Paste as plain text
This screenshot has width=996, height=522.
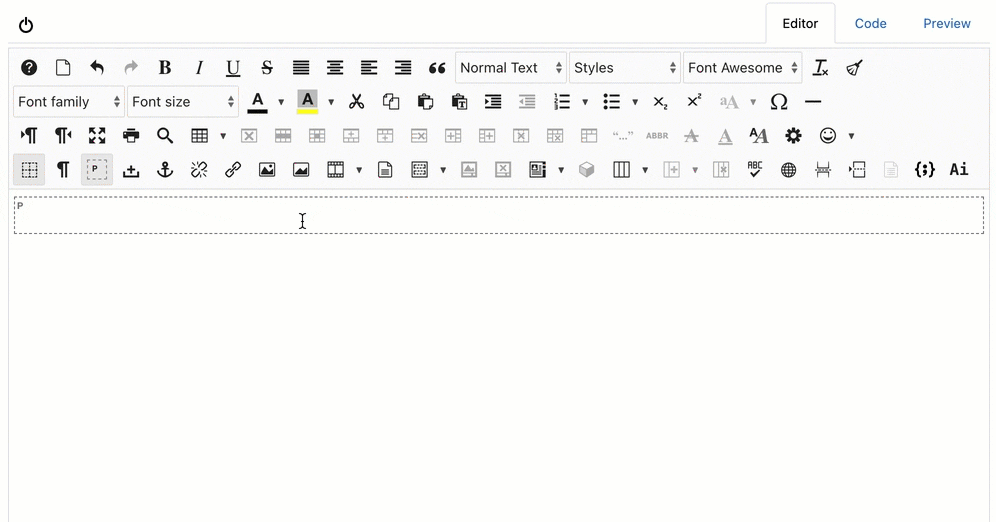click(x=459, y=102)
